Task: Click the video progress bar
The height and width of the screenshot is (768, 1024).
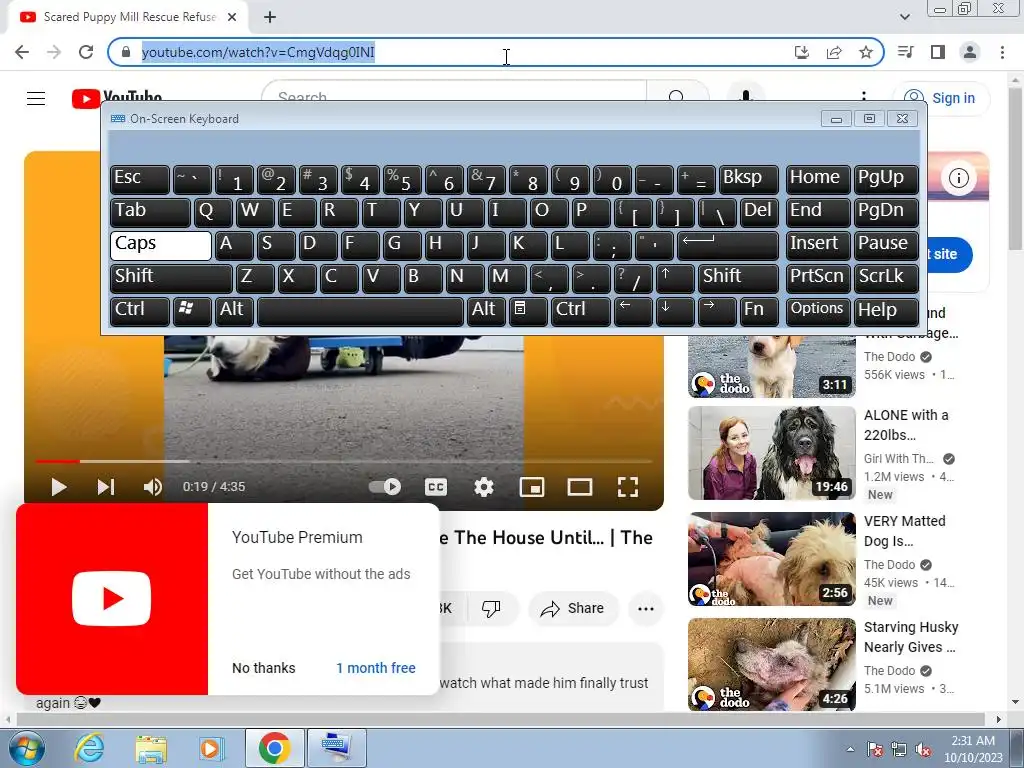Action: pyautogui.click(x=344, y=461)
